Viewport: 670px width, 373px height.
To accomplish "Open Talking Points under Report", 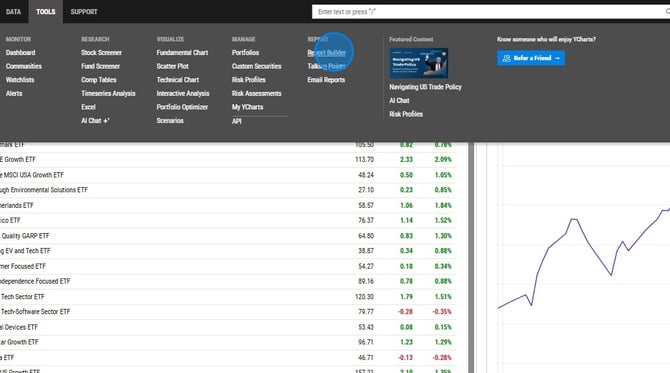I will [326, 66].
